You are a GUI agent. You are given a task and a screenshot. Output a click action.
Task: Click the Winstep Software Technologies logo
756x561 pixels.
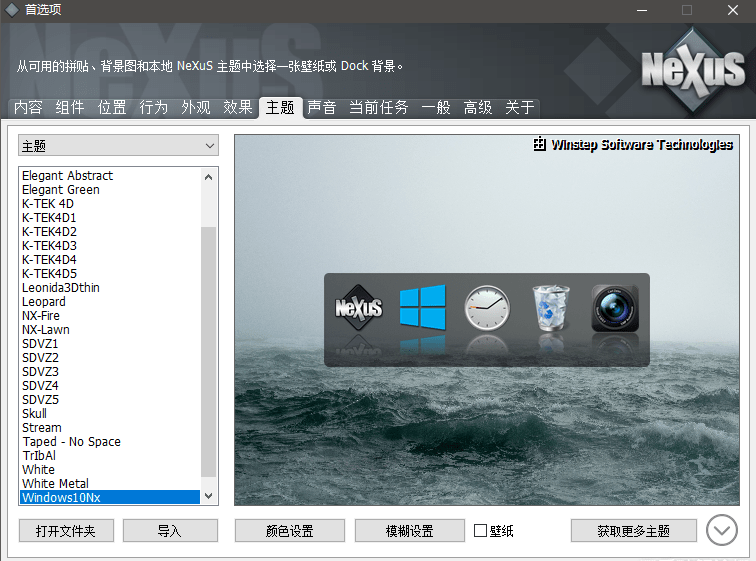pyautogui.click(x=634, y=144)
